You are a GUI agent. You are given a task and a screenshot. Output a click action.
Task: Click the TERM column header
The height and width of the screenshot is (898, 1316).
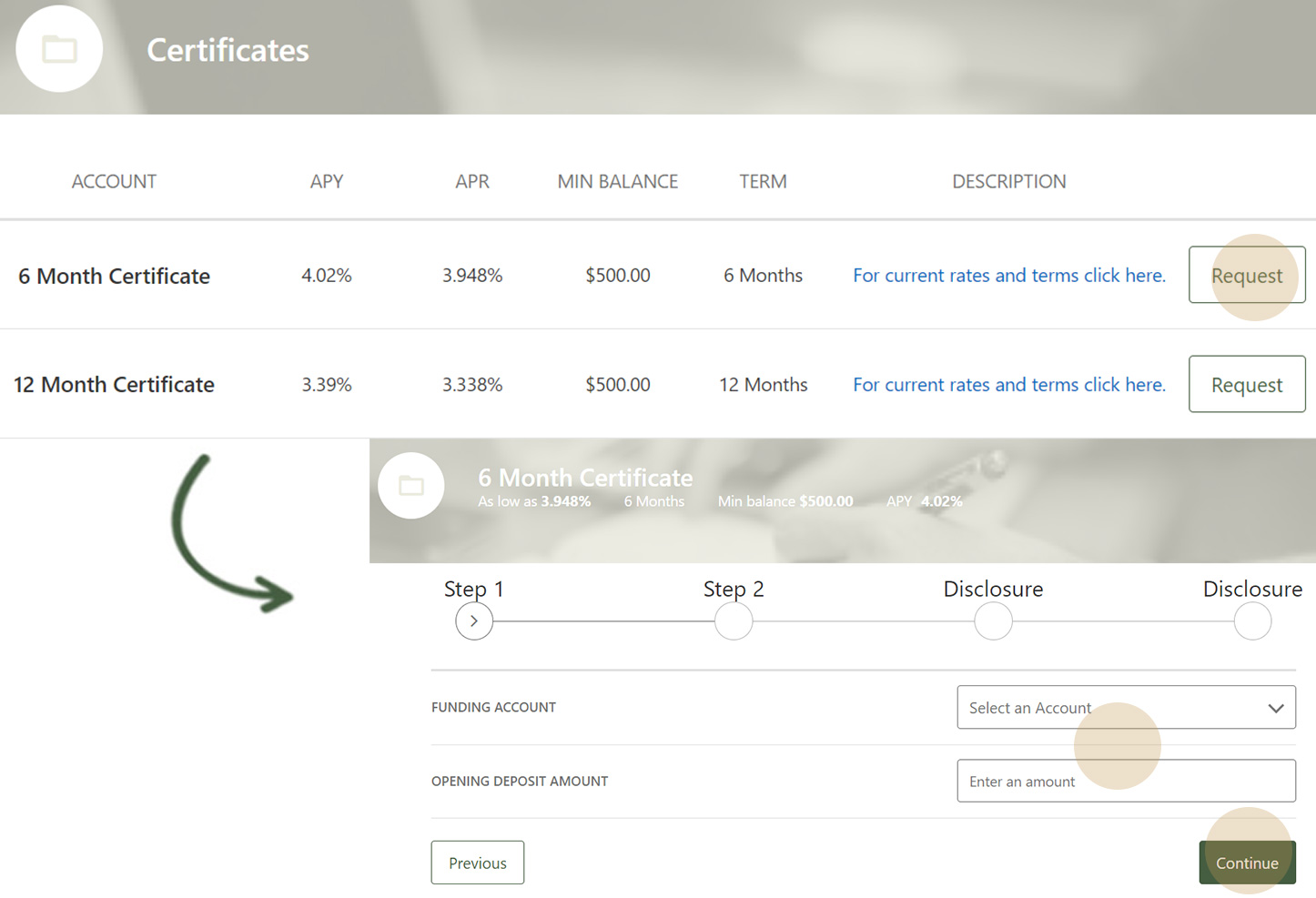(763, 181)
